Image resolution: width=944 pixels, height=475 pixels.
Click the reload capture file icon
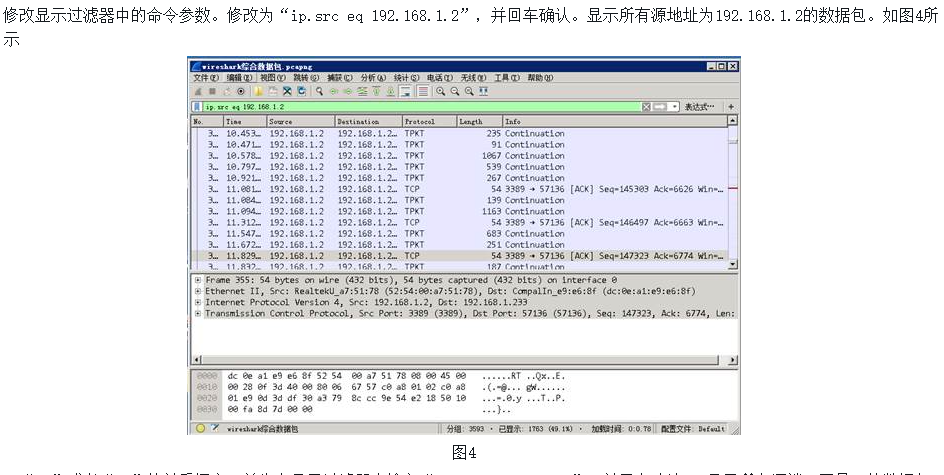(301, 92)
